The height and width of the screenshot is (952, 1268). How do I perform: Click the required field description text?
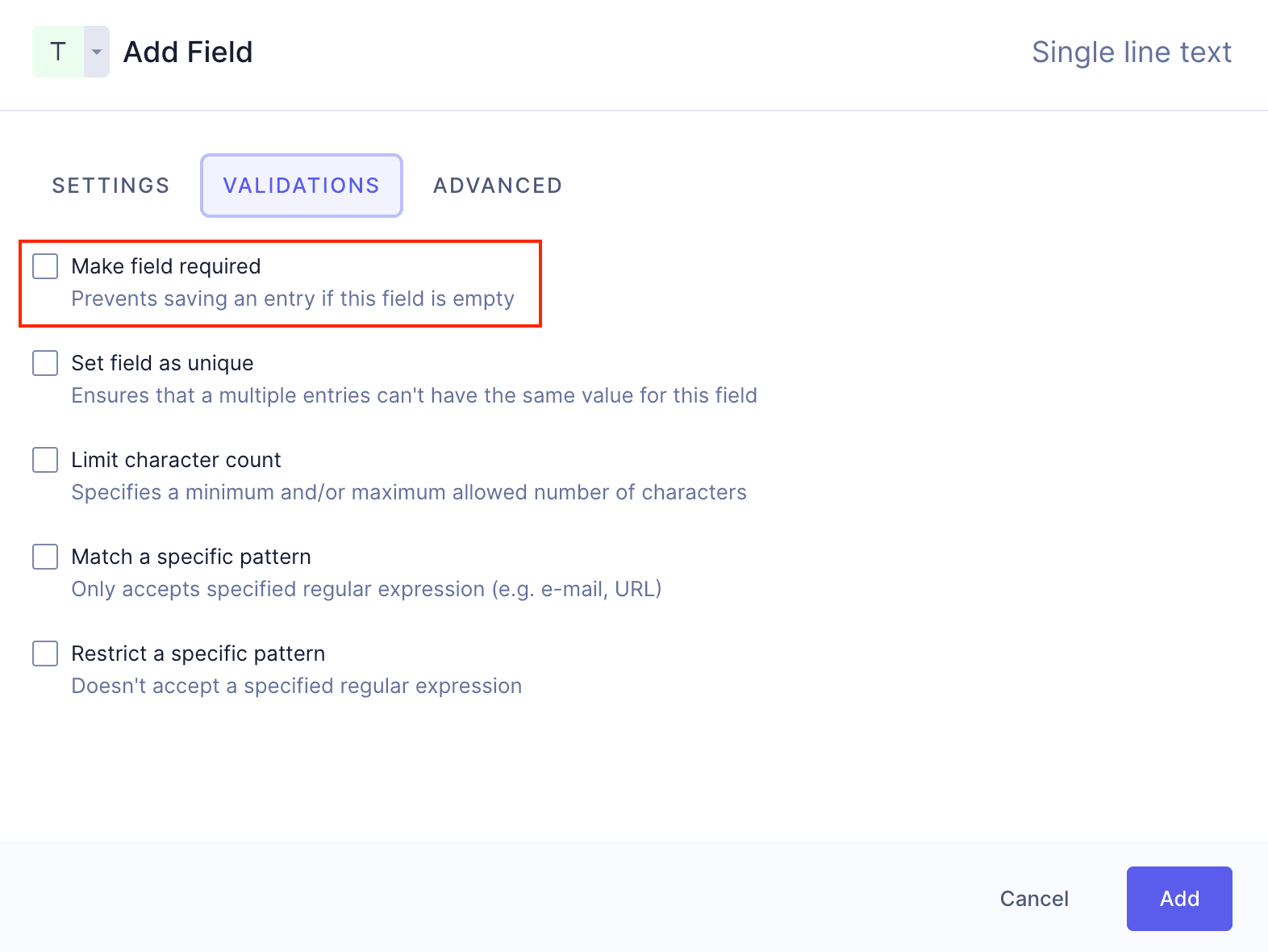click(293, 299)
